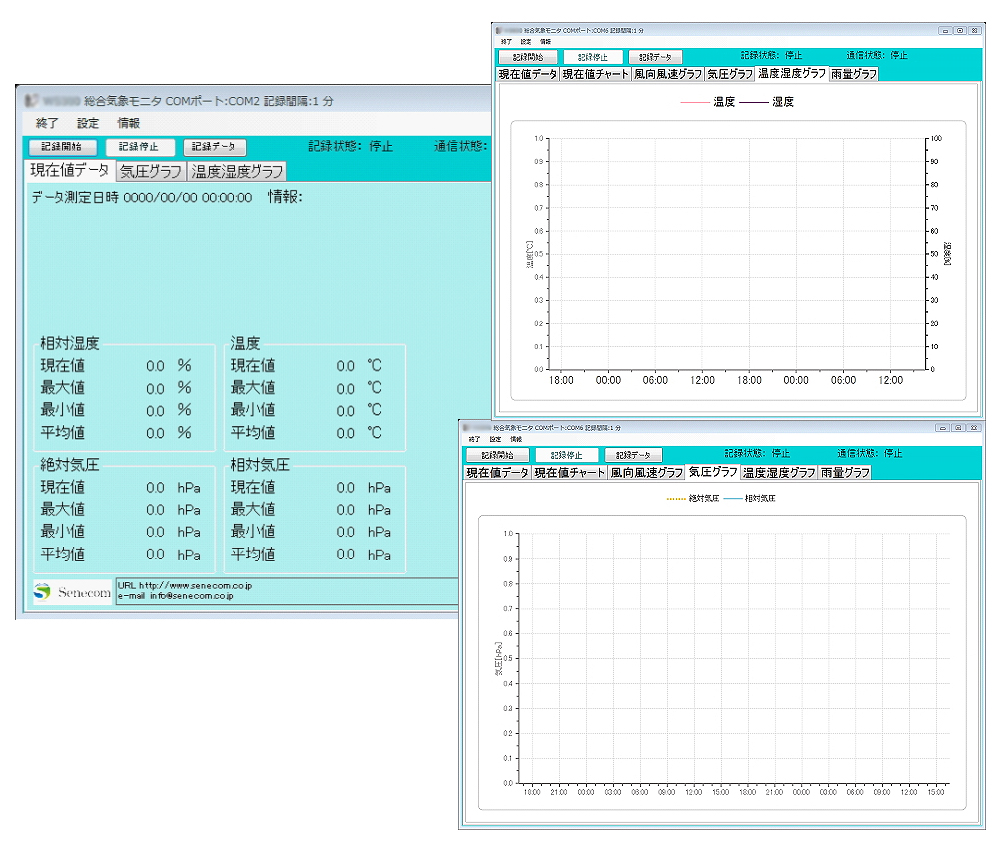Open the 情報 menu in the COM2 window

tap(128, 123)
